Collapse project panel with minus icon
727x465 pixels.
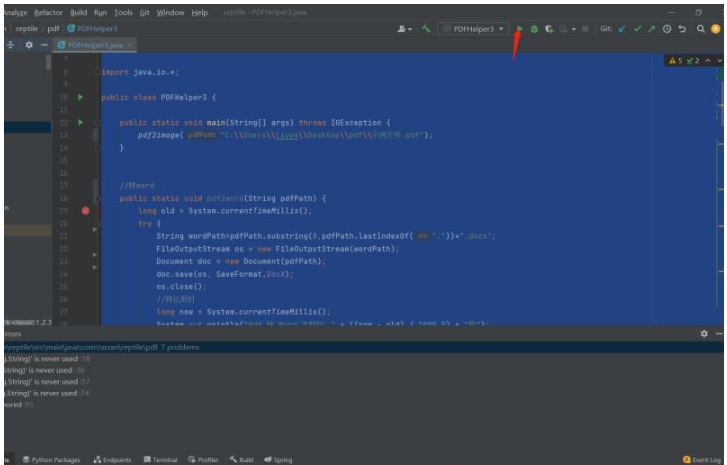coord(44,45)
